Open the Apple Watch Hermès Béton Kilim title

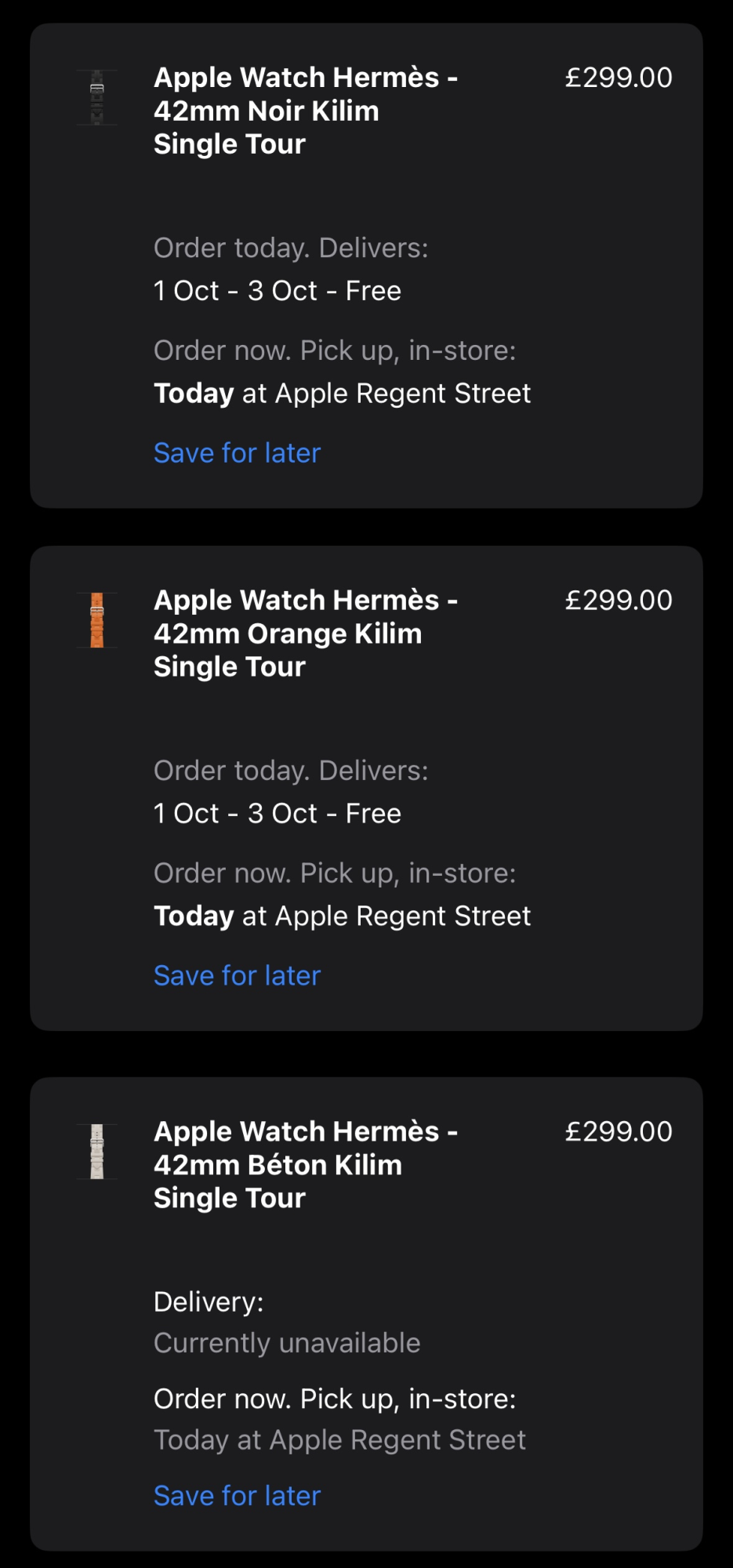click(306, 1165)
